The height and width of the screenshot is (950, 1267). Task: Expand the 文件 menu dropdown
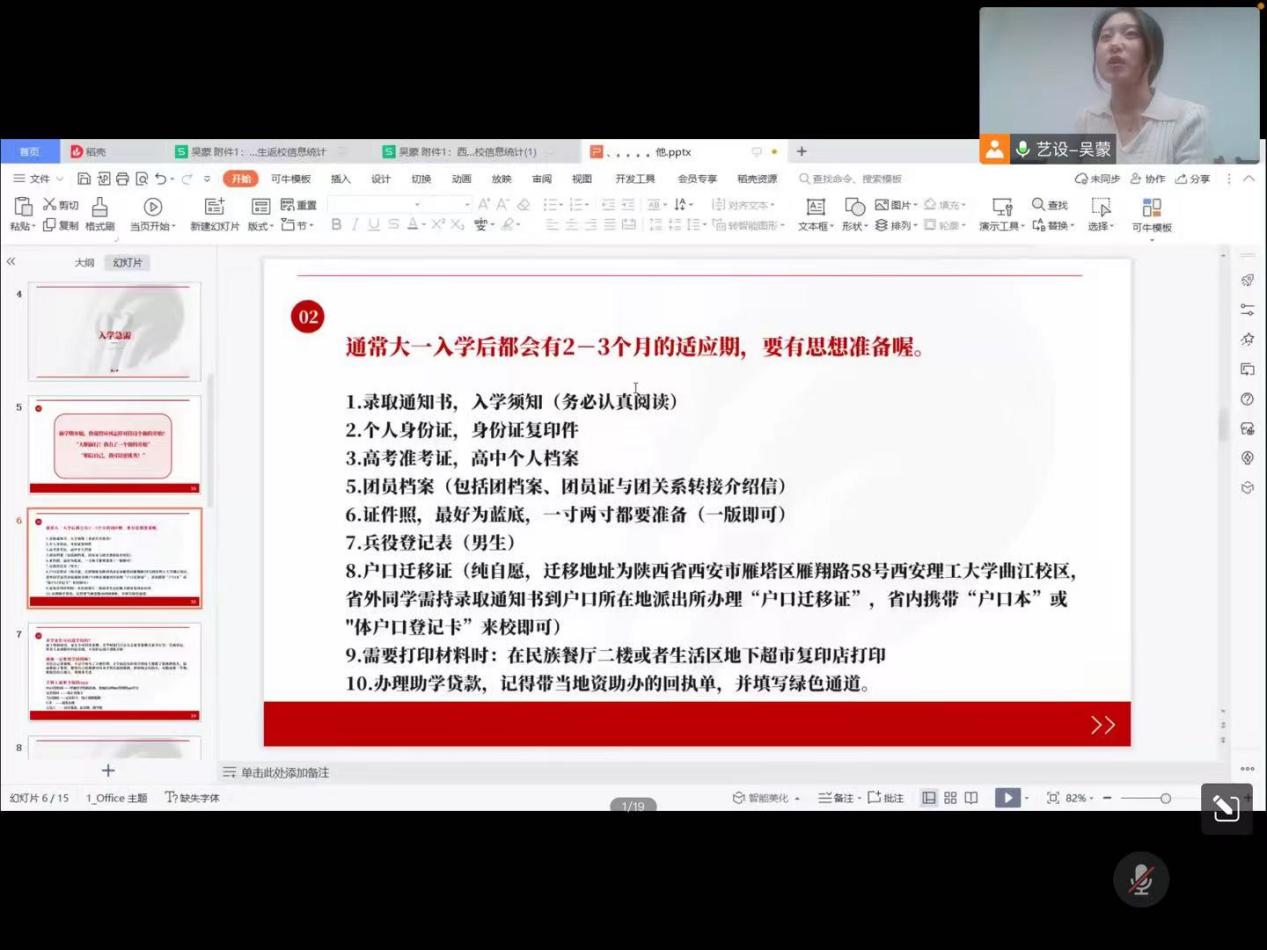[39, 179]
